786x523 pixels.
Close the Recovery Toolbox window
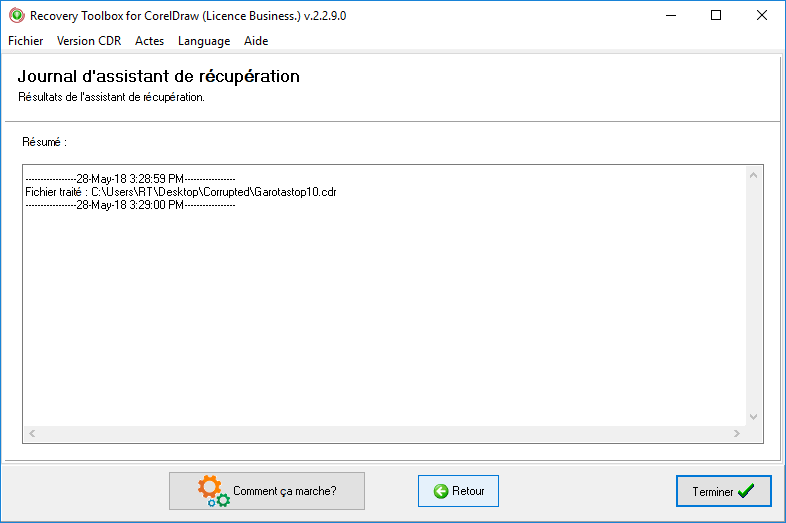click(761, 16)
